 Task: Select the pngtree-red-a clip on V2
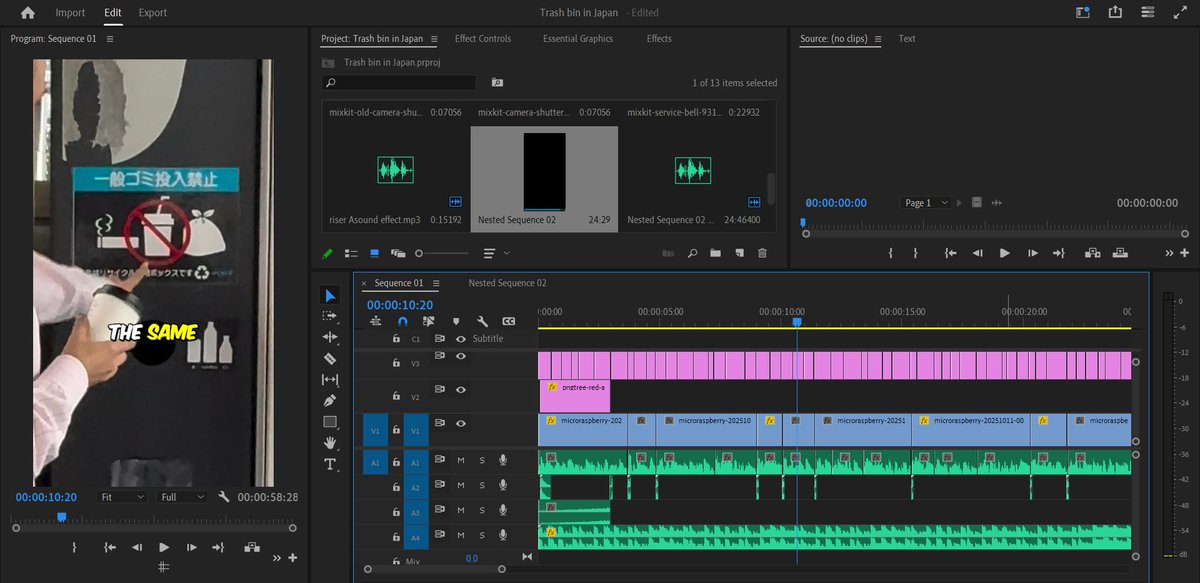(574, 396)
